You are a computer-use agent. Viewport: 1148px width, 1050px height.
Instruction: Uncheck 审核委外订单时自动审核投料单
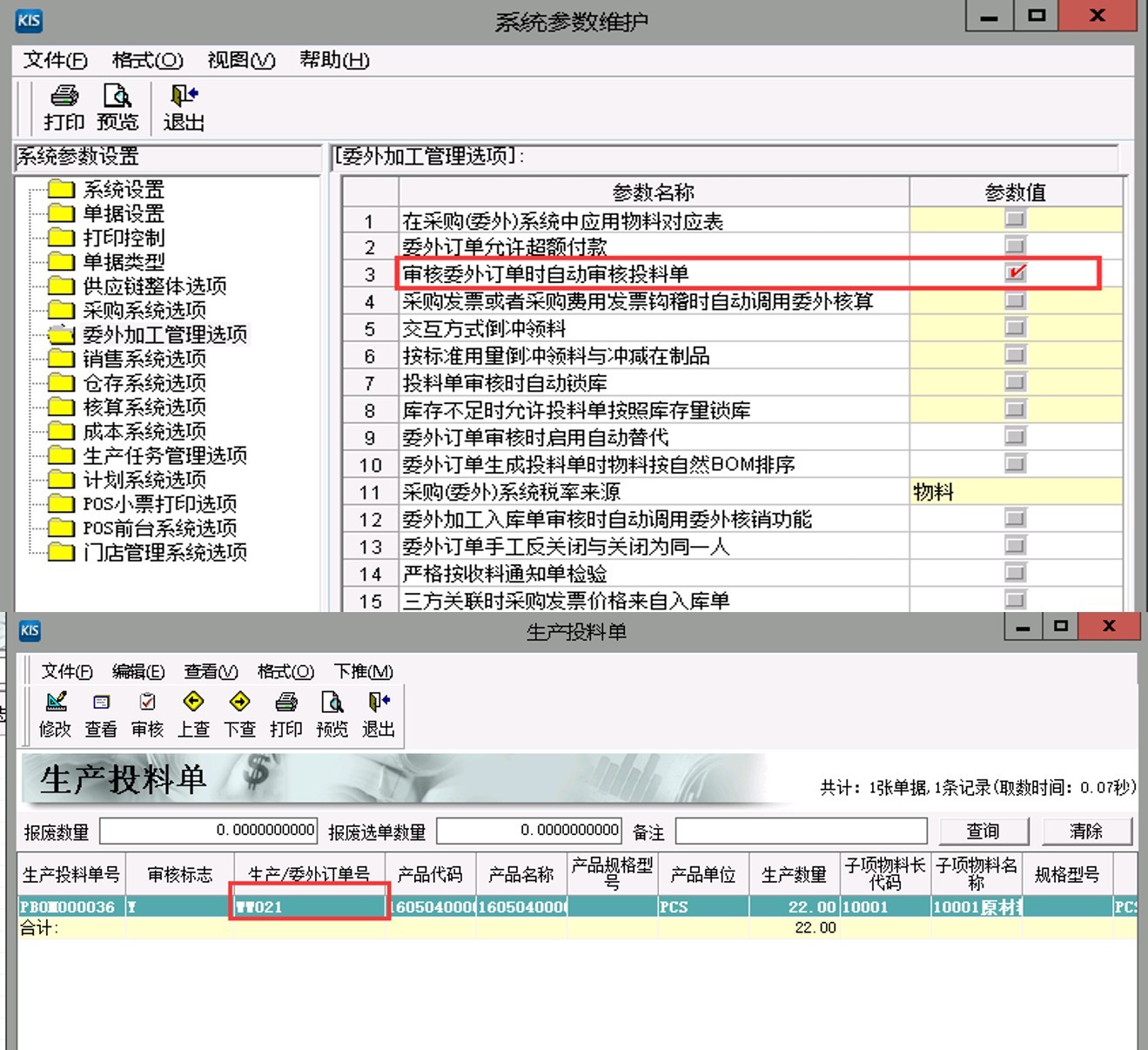click(1015, 273)
